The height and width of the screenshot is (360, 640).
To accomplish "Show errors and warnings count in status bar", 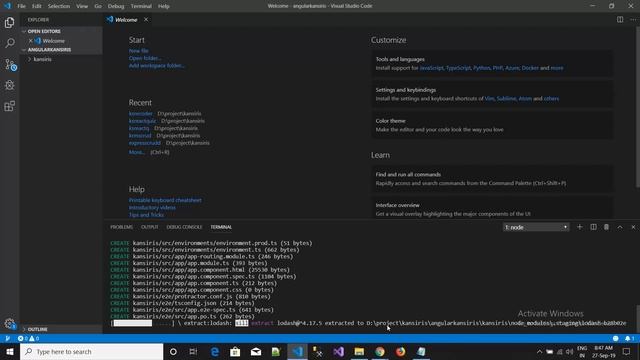I will point(28,338).
